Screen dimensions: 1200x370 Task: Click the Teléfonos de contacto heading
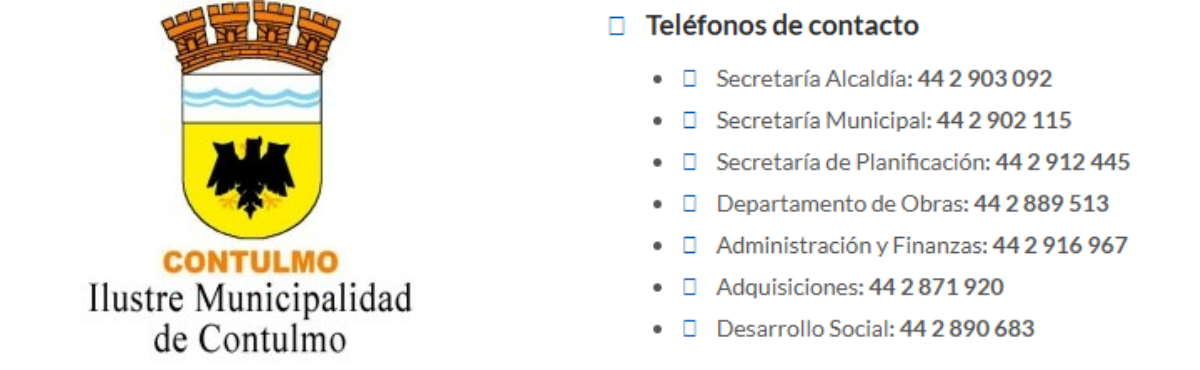tap(782, 26)
